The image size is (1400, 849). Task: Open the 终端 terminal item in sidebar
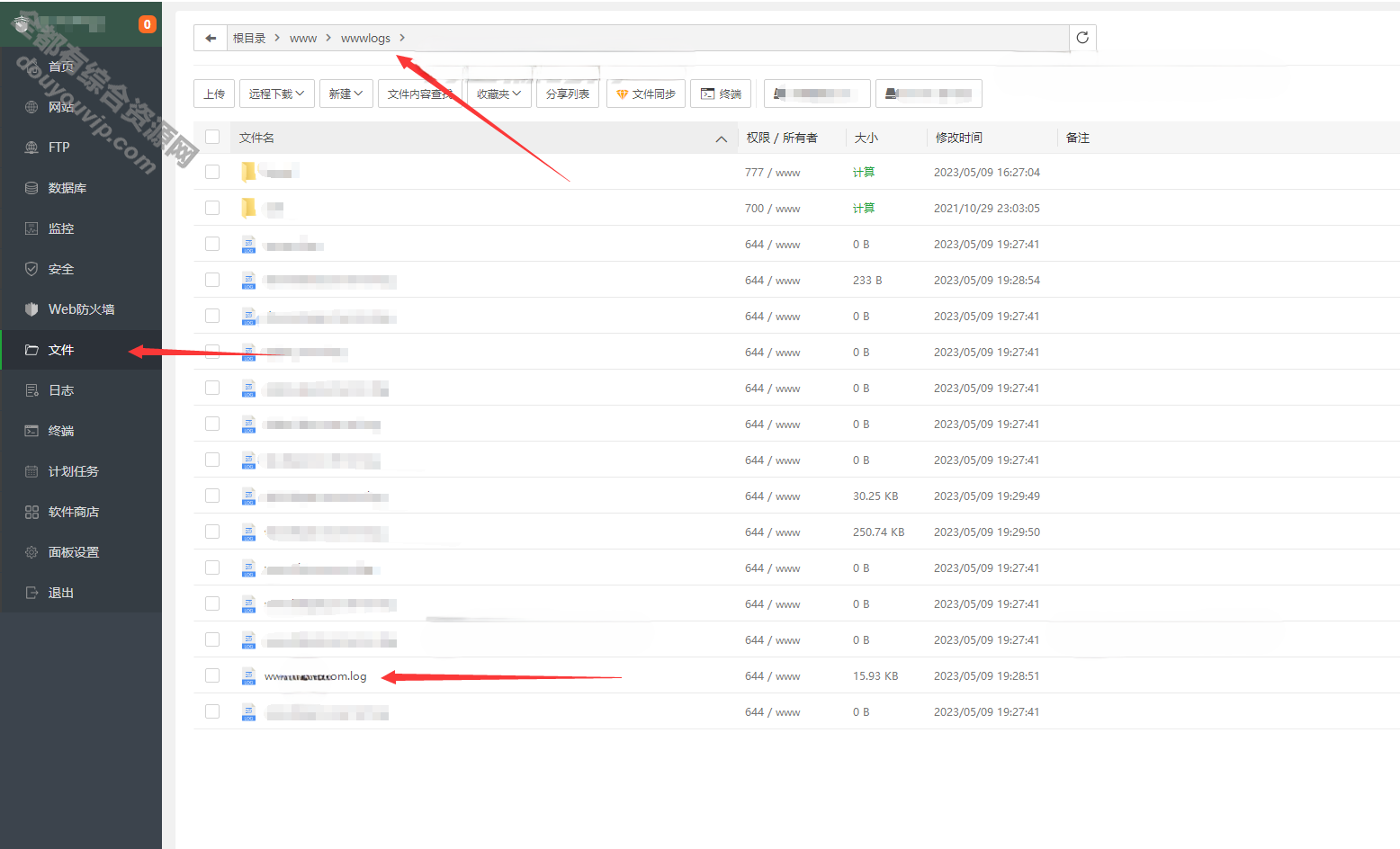pos(61,431)
